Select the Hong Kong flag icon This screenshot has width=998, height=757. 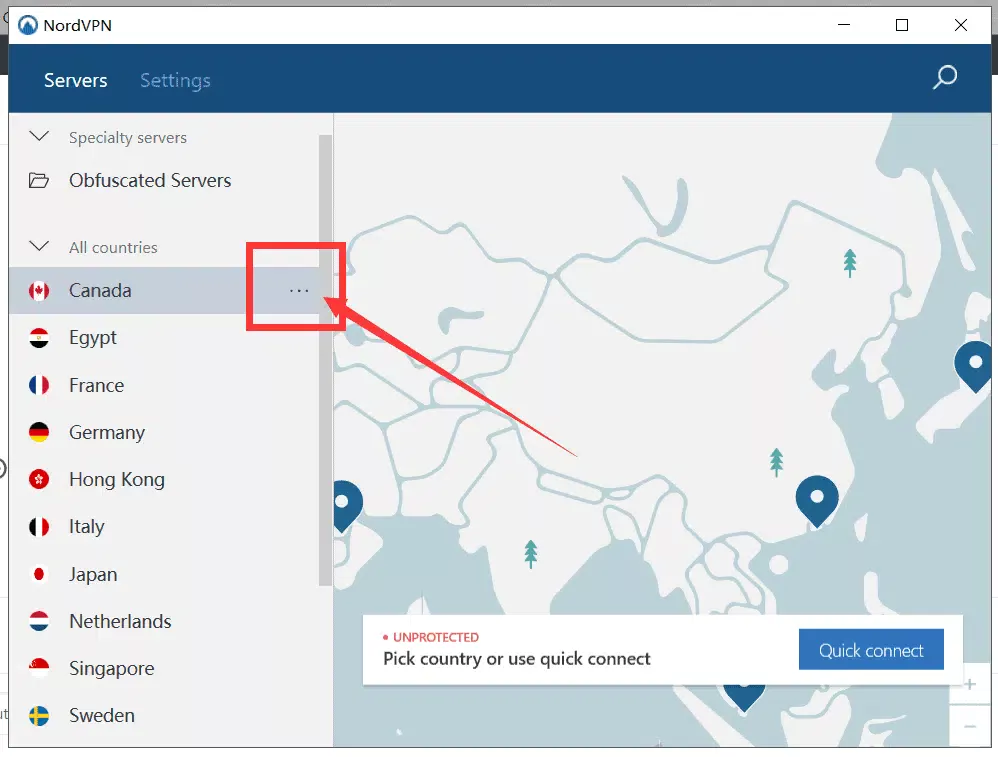(40, 480)
